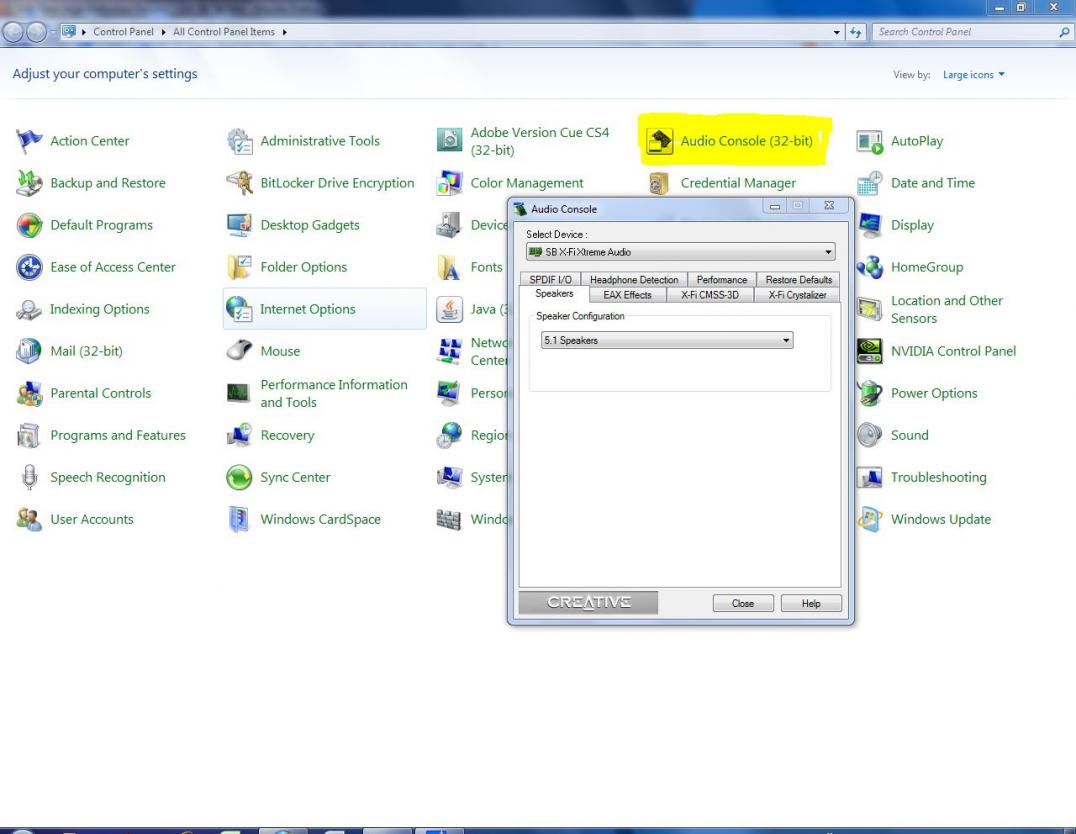Open Ease of Access Center icon
The width and height of the screenshot is (1076, 834).
coord(29,267)
